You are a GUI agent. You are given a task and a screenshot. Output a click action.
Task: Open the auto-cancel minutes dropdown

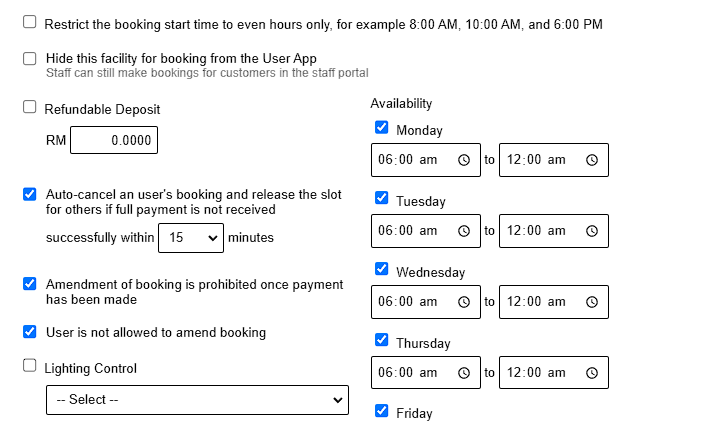[x=190, y=238]
